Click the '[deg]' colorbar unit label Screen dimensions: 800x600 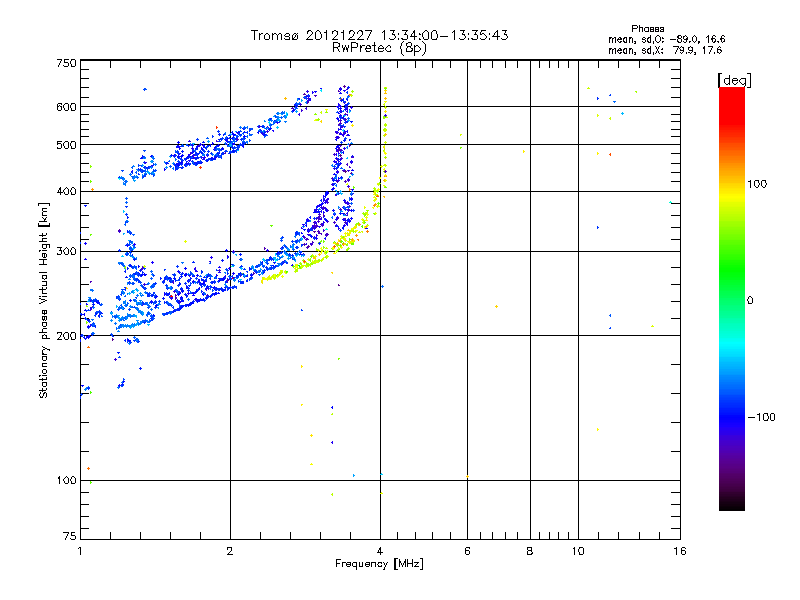coord(734,80)
